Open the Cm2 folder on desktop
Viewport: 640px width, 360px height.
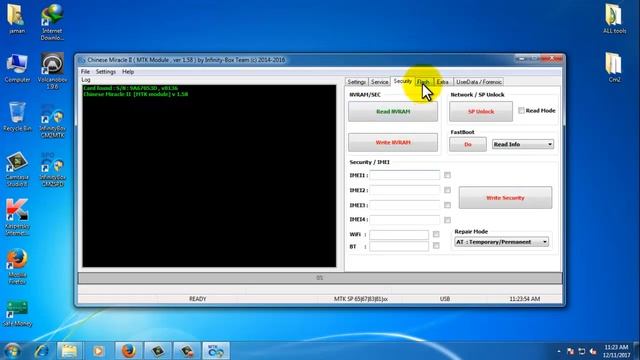[x=614, y=68]
